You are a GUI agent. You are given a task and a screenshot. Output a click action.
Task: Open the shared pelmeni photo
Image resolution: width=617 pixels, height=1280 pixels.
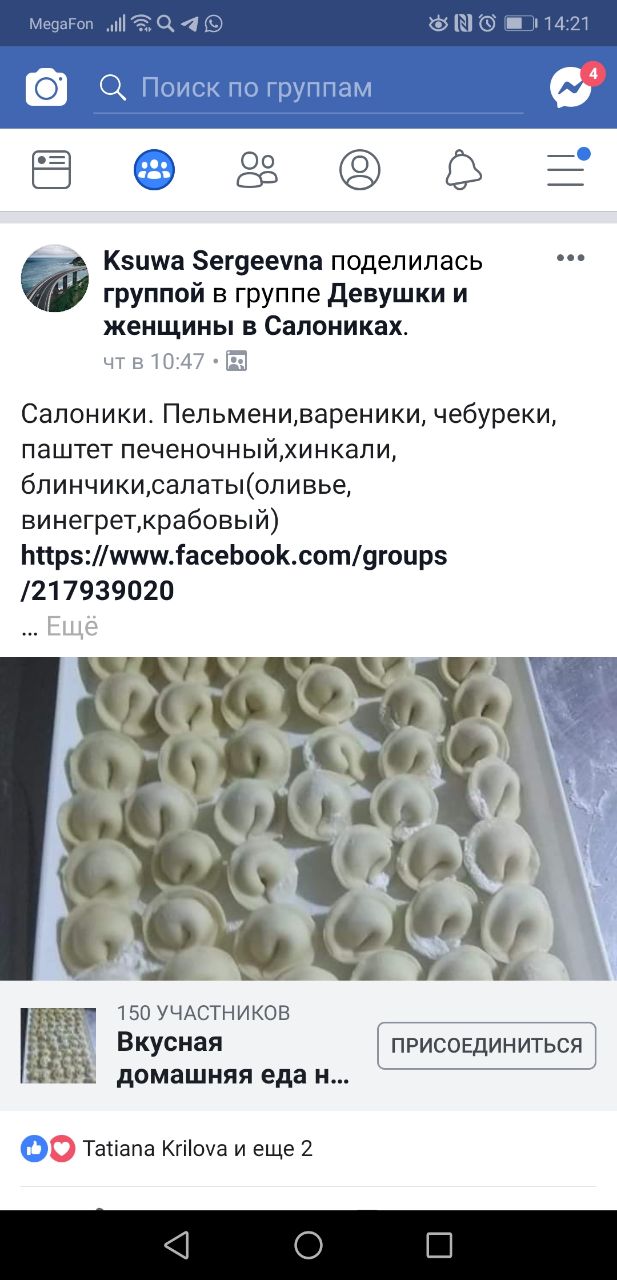click(x=308, y=818)
